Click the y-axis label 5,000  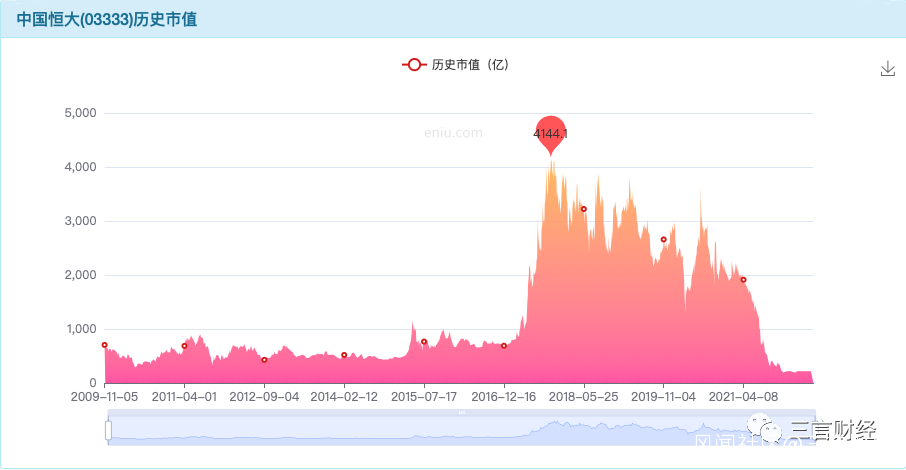pos(80,113)
